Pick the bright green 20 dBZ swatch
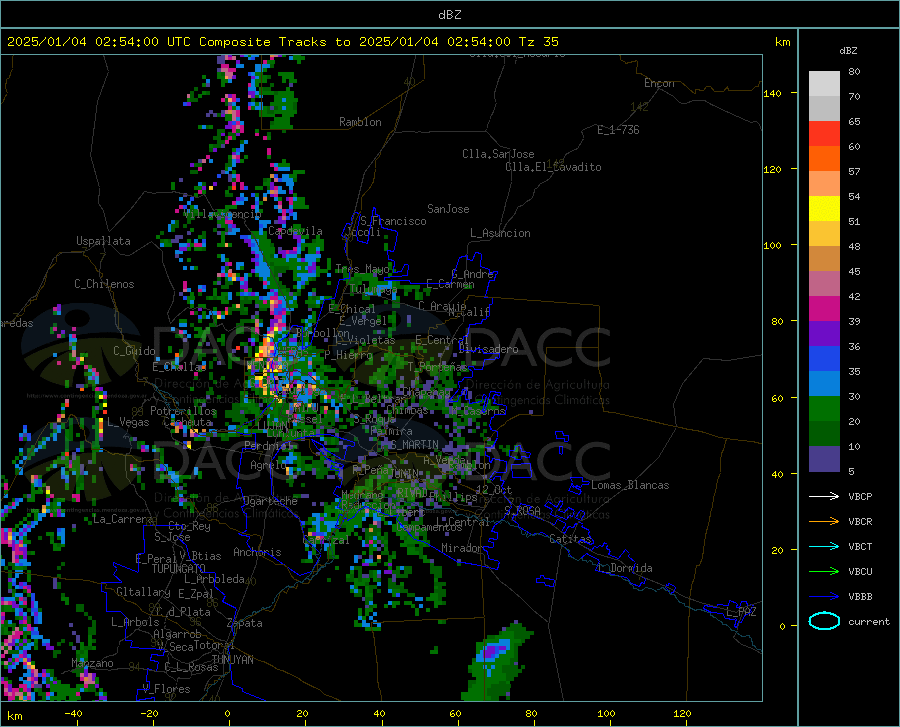This screenshot has height=727, width=900. click(x=824, y=409)
